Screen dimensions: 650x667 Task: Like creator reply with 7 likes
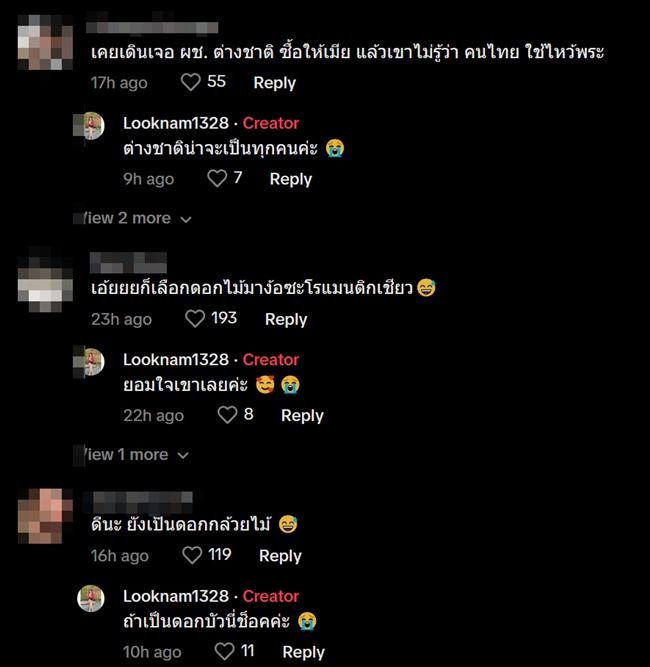click(x=217, y=178)
